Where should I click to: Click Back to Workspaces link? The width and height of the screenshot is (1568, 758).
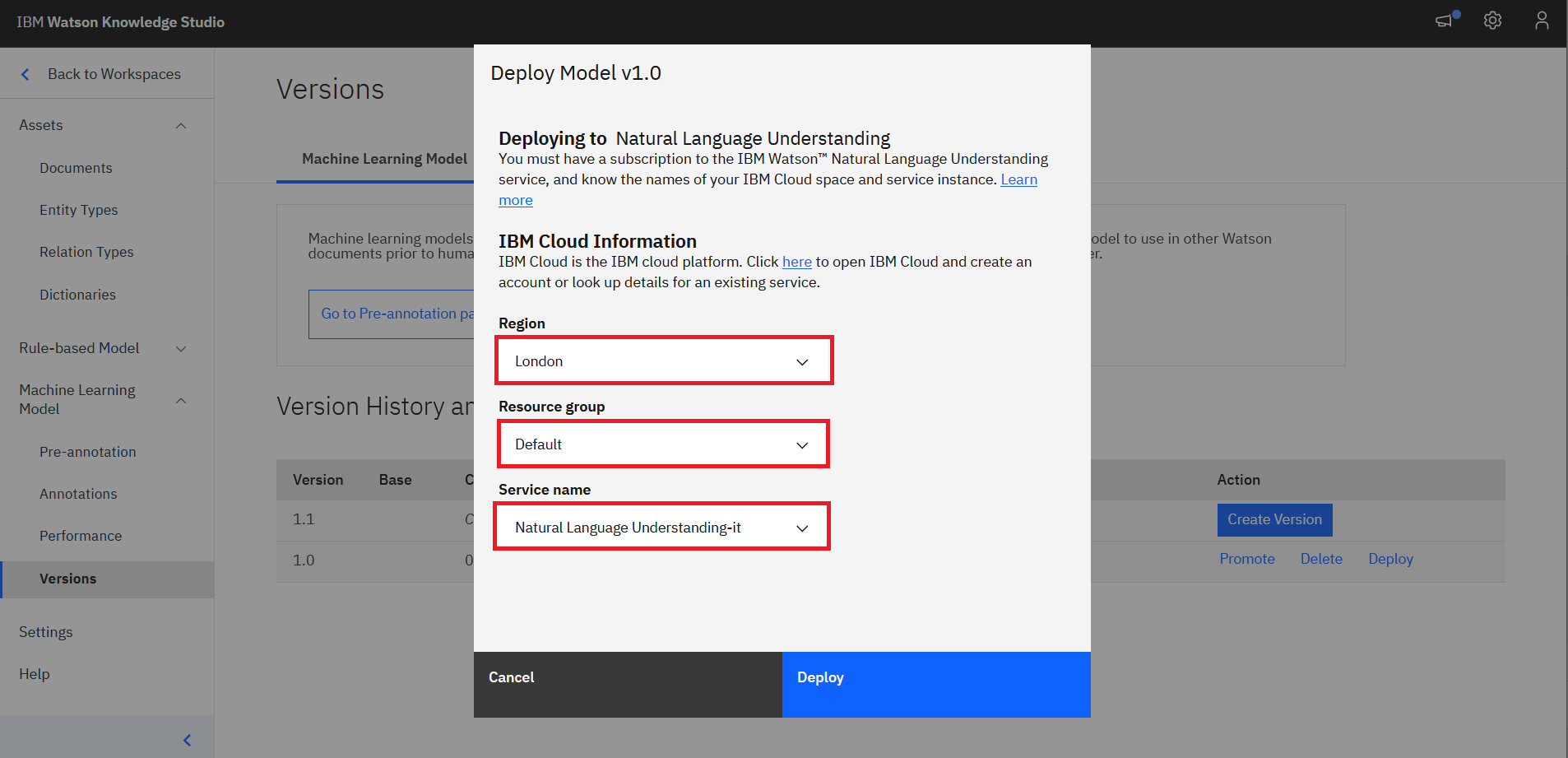(x=114, y=74)
